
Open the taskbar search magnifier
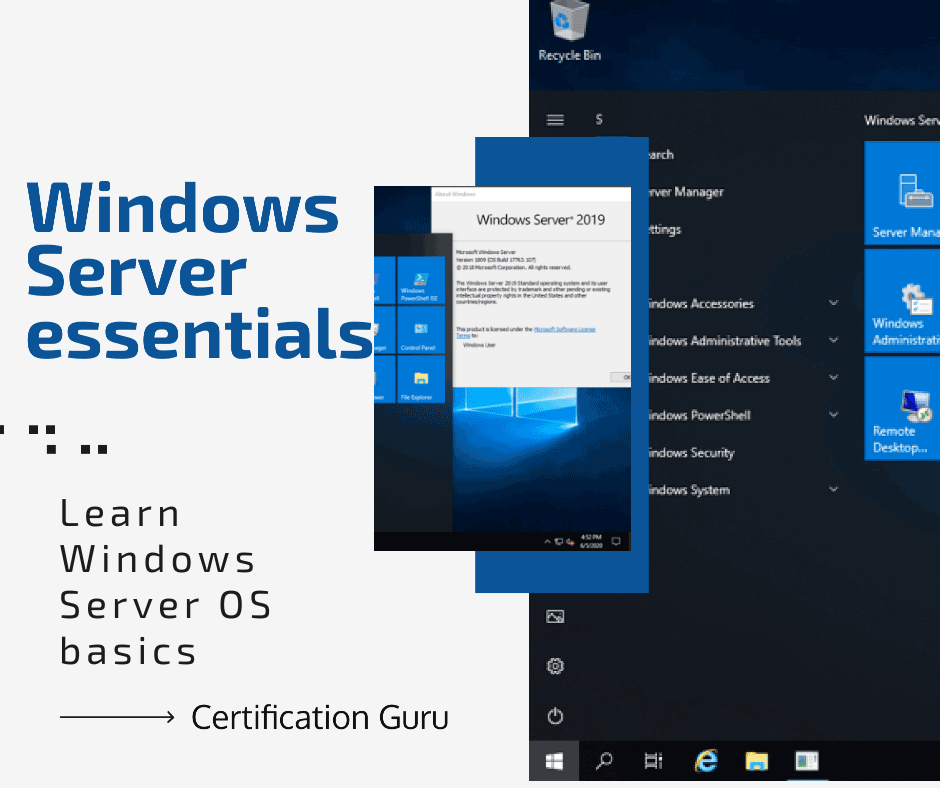pyautogui.click(x=604, y=761)
